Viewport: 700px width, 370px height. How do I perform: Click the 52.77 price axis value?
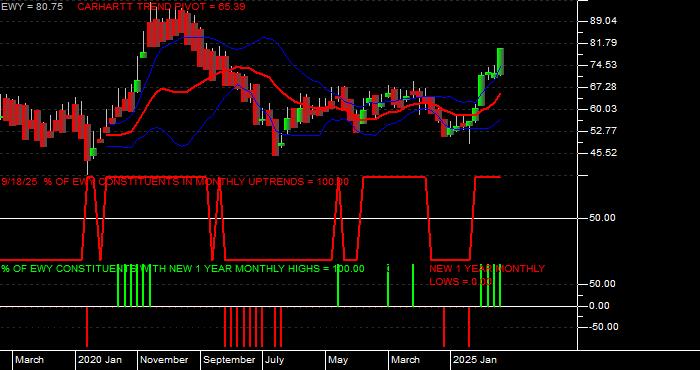[604, 131]
